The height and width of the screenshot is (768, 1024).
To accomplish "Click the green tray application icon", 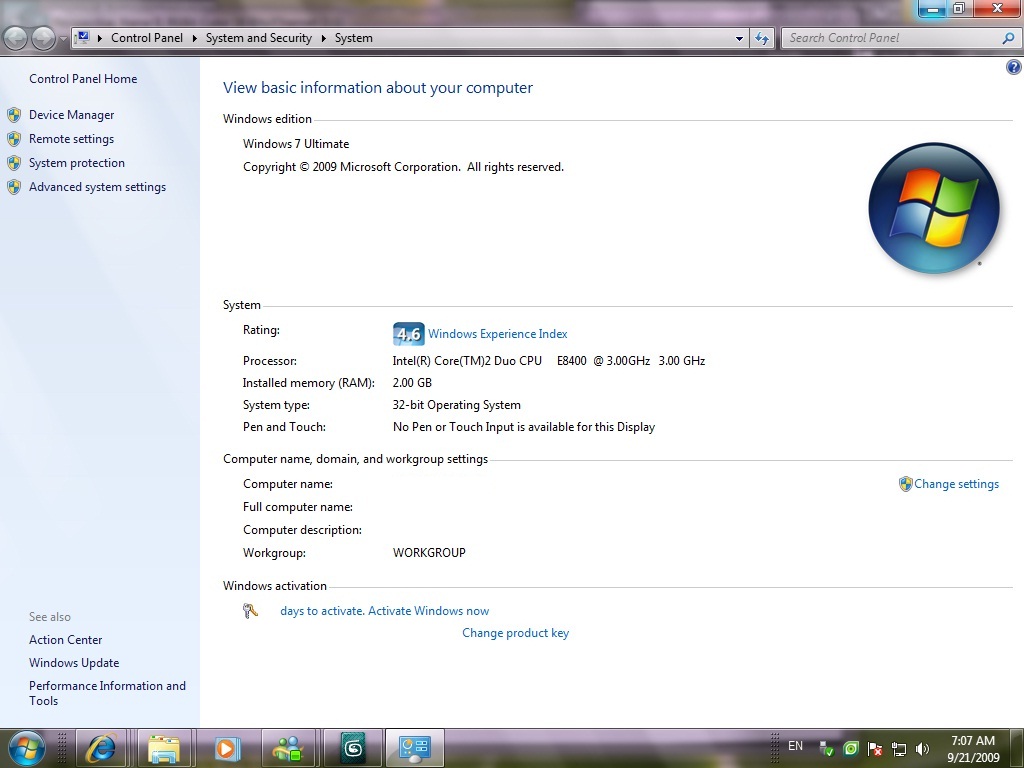I will [x=850, y=748].
